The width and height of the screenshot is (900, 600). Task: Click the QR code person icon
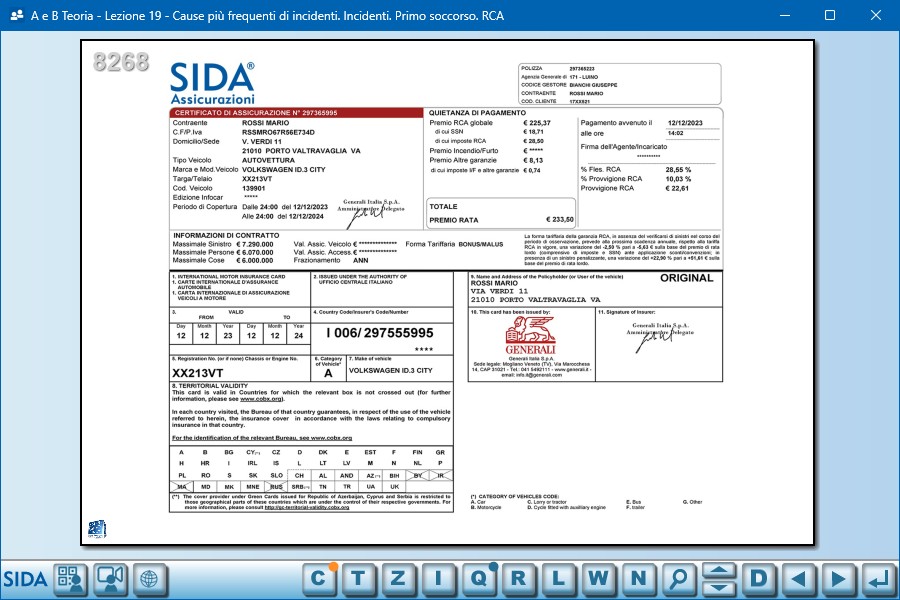(71, 578)
